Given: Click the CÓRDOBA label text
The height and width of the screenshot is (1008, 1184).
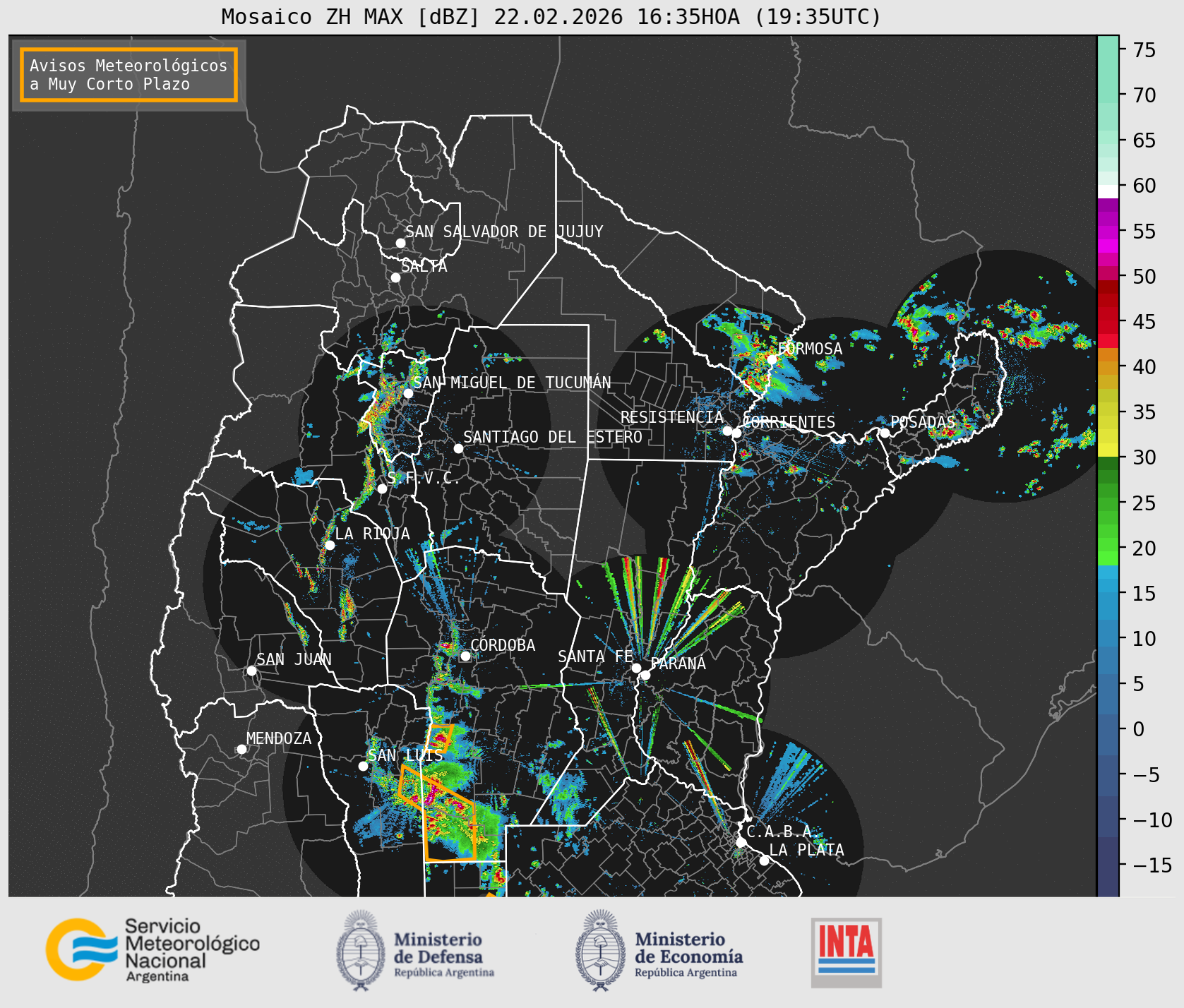Looking at the screenshot, I should pyautogui.click(x=503, y=645).
